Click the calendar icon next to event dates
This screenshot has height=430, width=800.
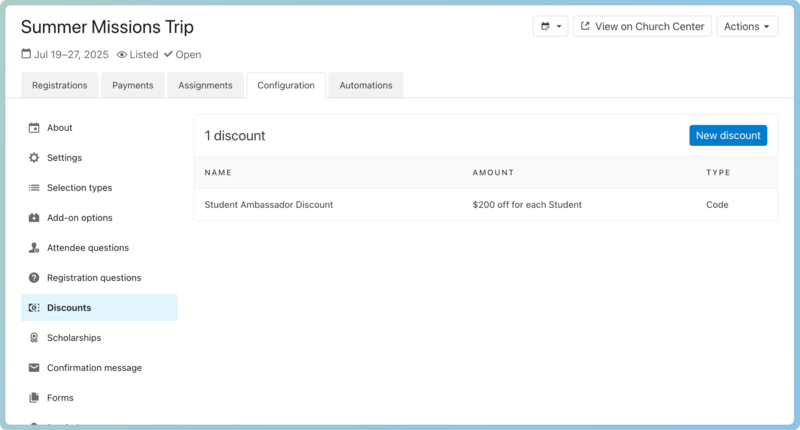[x=26, y=54]
